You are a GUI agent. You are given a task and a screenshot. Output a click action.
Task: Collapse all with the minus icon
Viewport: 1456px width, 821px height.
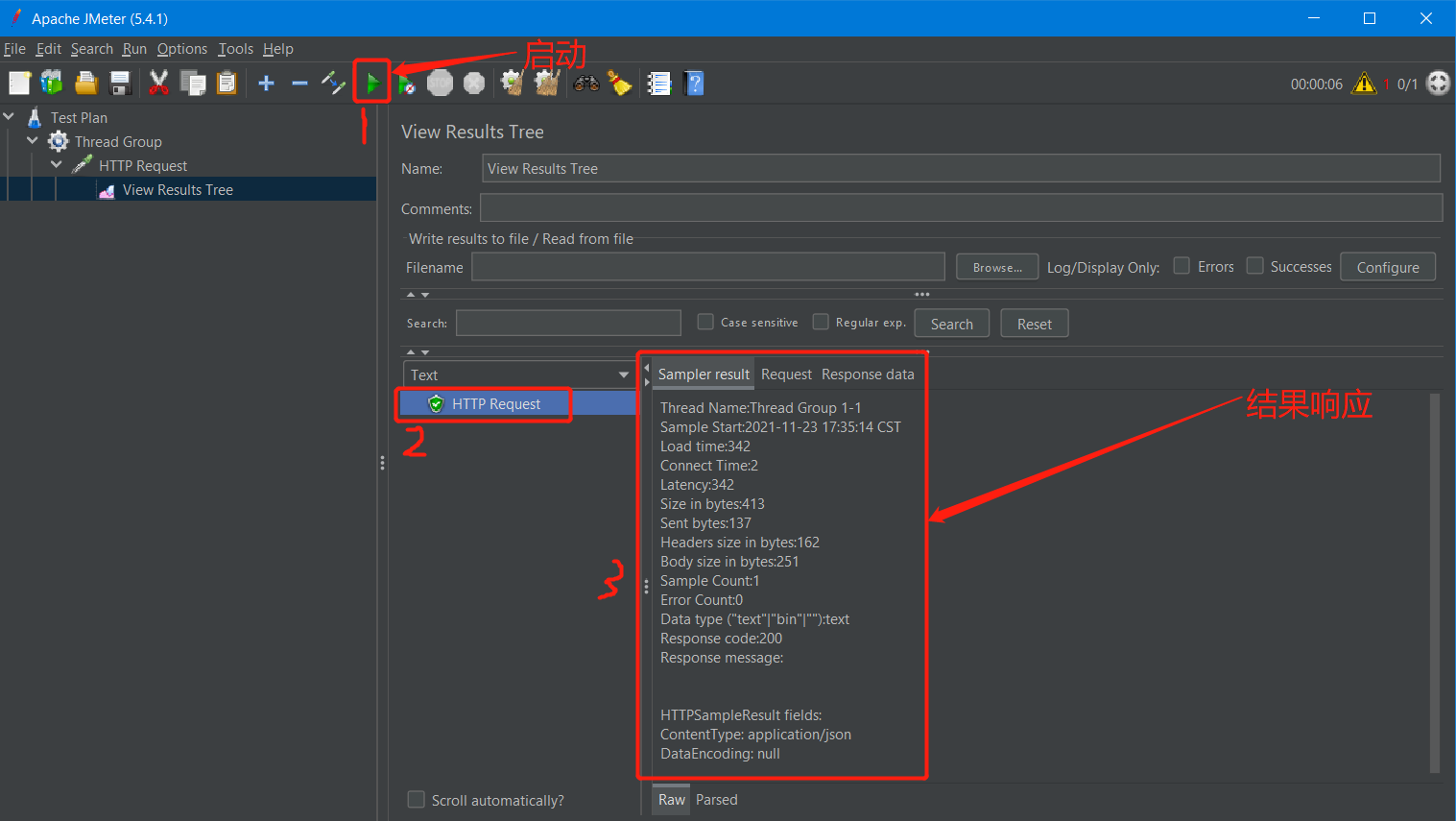click(x=299, y=84)
